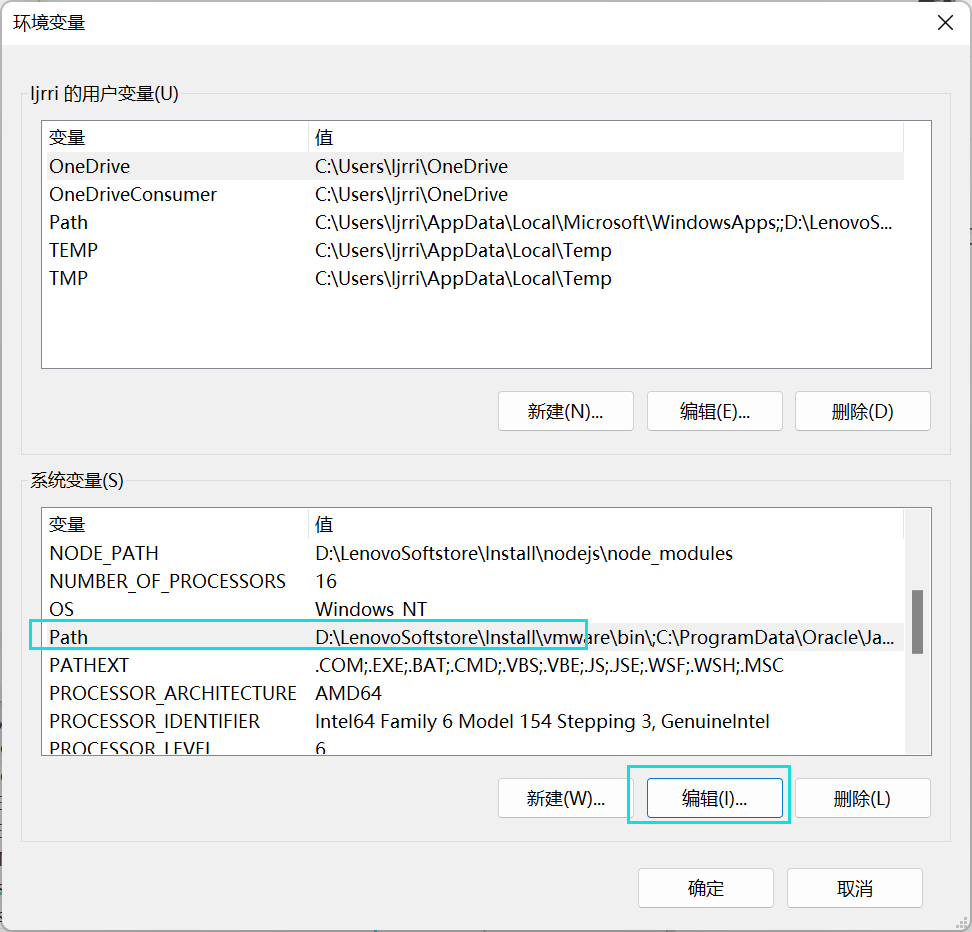Click the value 16 for NUMBER_OF_PROCESSORS
972x932 pixels.
click(325, 581)
